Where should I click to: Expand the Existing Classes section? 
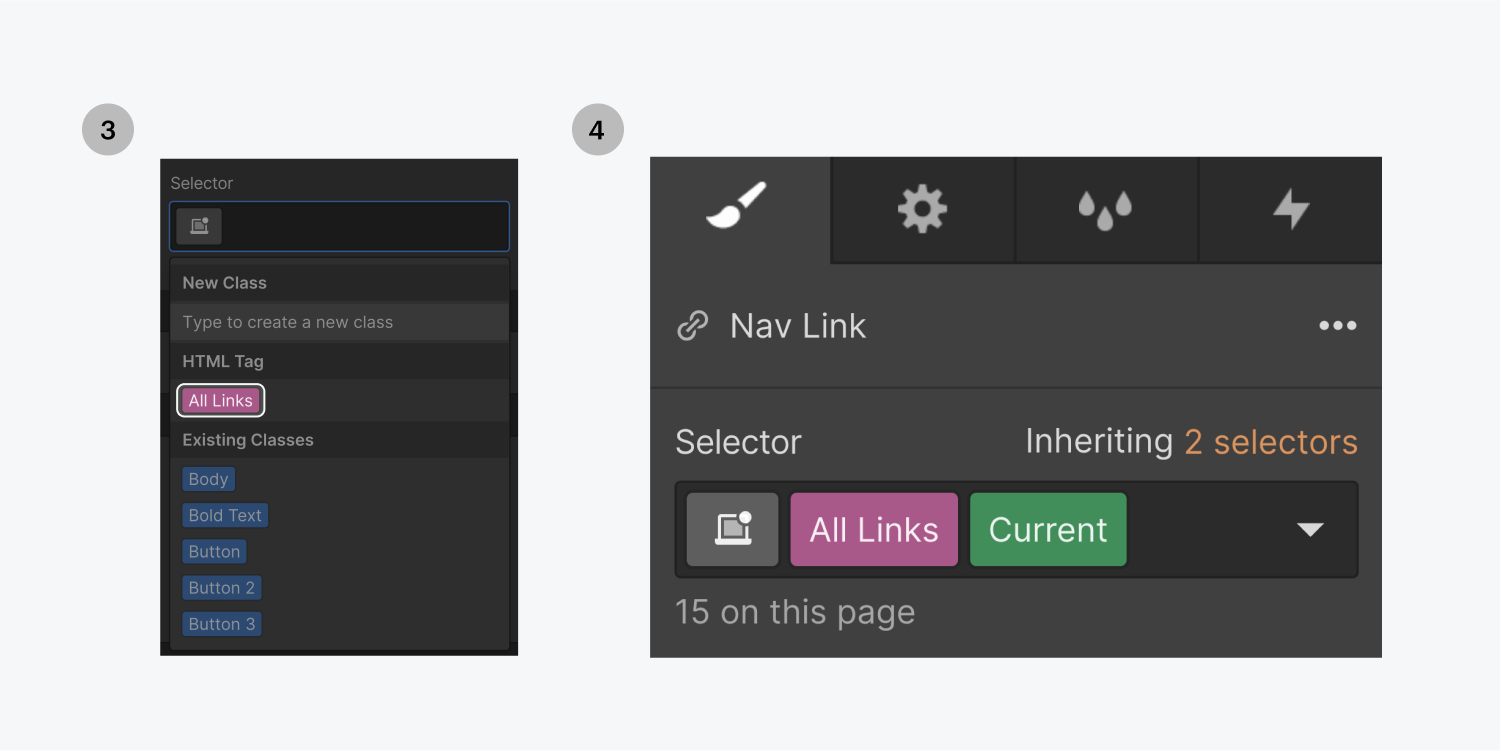(x=247, y=440)
